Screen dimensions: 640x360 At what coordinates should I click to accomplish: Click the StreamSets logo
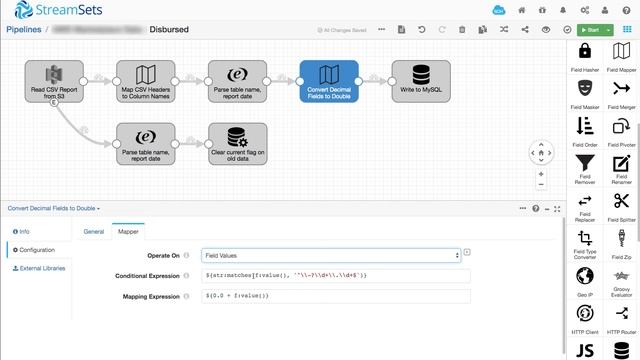(58, 10)
